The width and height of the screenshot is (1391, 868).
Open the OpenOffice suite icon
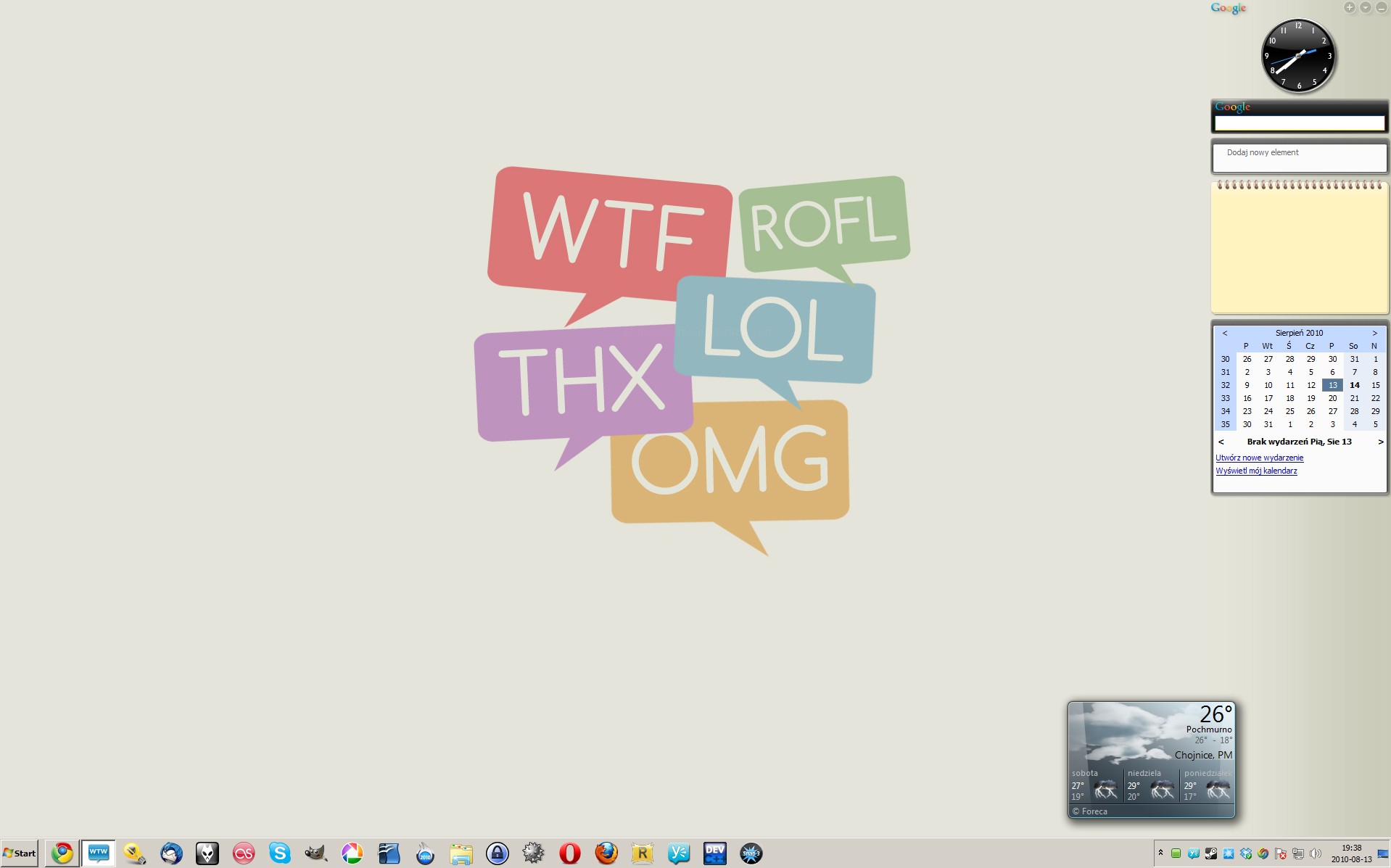pos(389,853)
